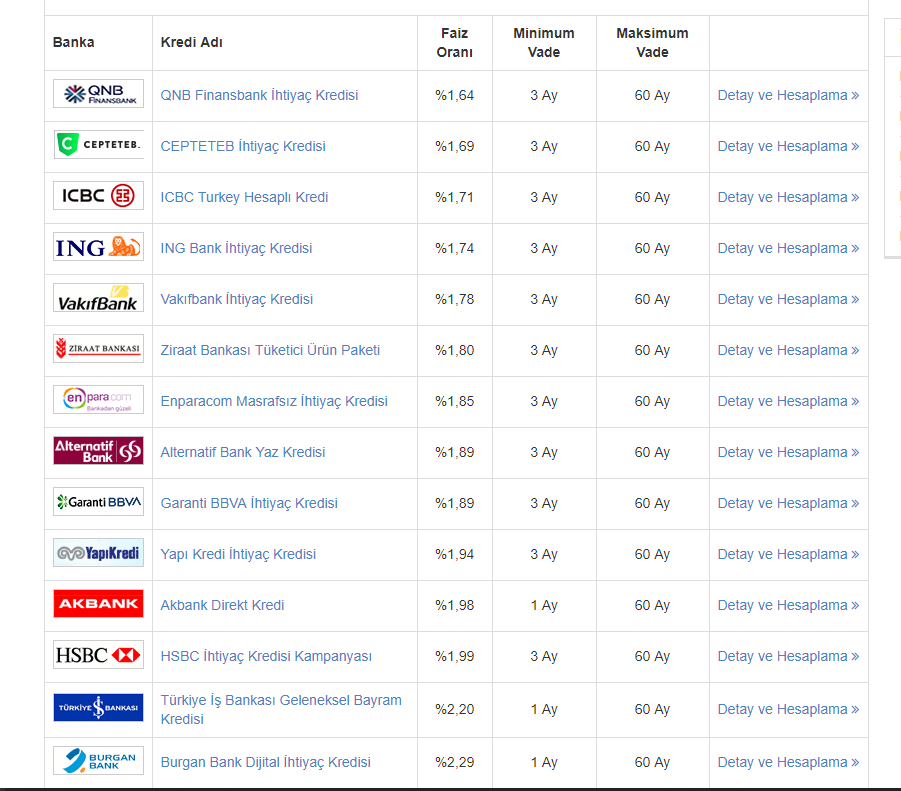
Task: Open Garanti BBVA İhtiyaç Kredisi link
Action: pyautogui.click(x=249, y=503)
